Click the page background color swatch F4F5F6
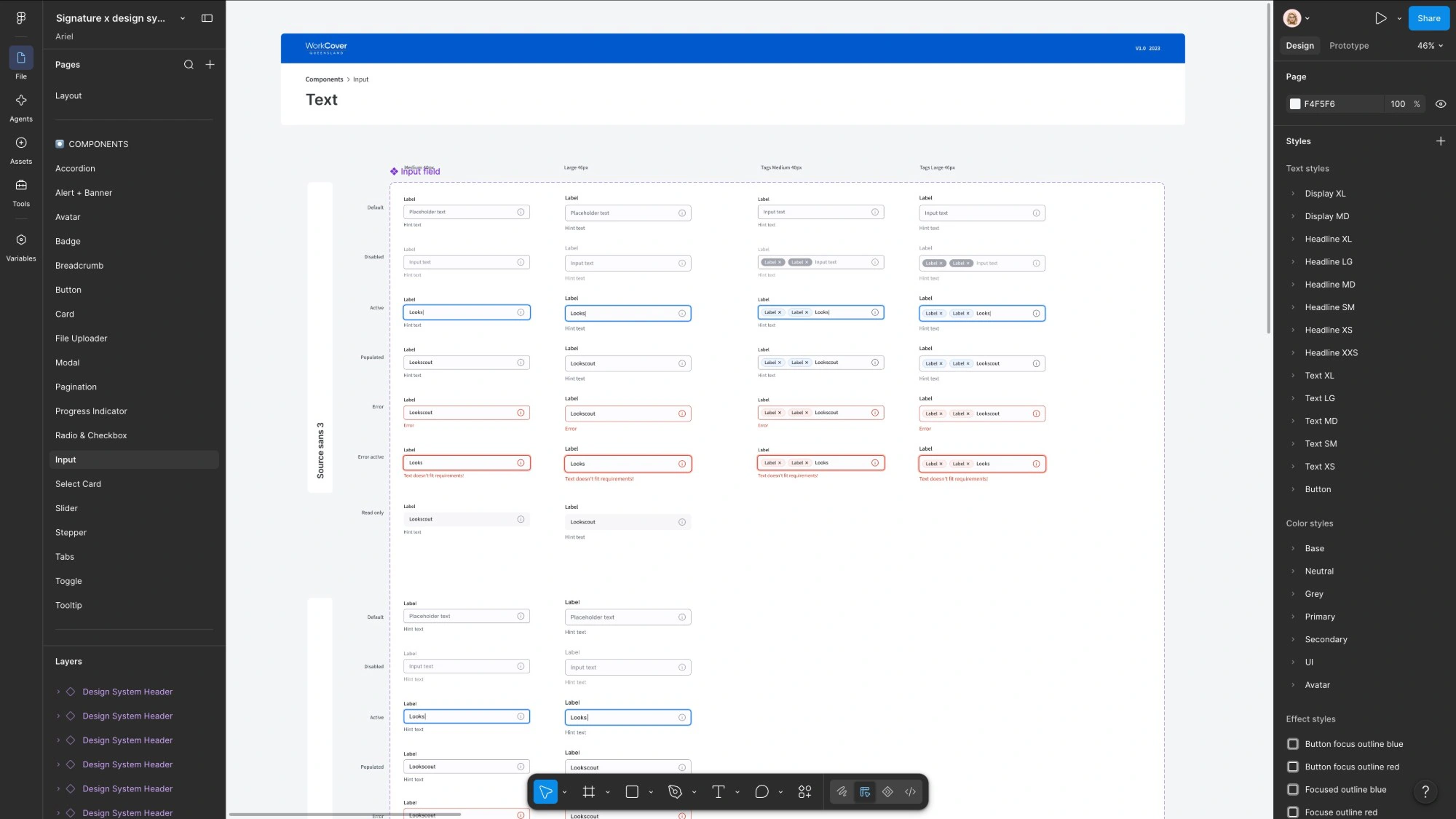 click(x=1294, y=104)
